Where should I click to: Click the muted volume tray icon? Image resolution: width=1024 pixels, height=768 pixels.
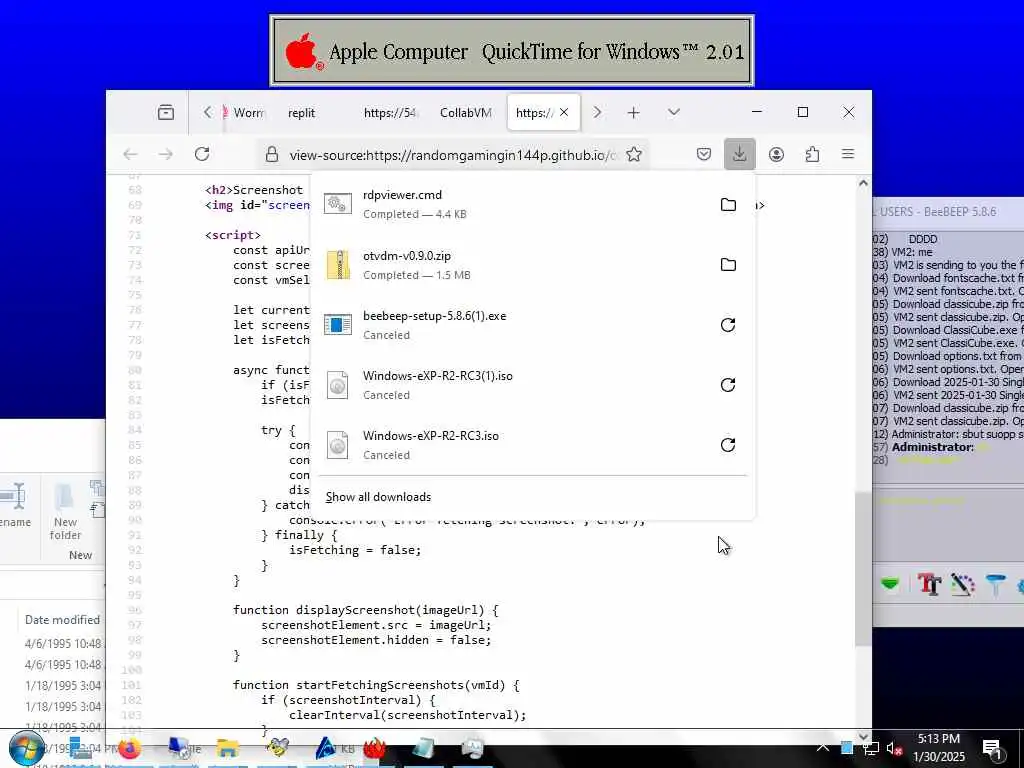(894, 748)
